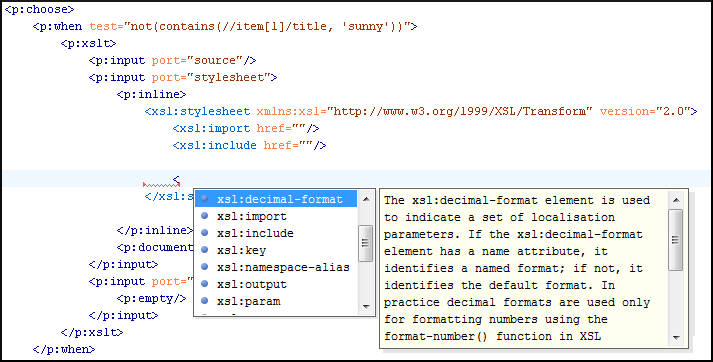Click the bullet icon beside xsl:param
Image resolution: width=713 pixels, height=362 pixels.
[x=205, y=301]
